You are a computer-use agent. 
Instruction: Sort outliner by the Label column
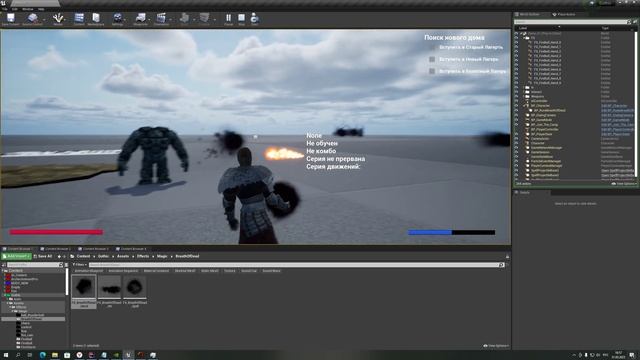[523, 28]
